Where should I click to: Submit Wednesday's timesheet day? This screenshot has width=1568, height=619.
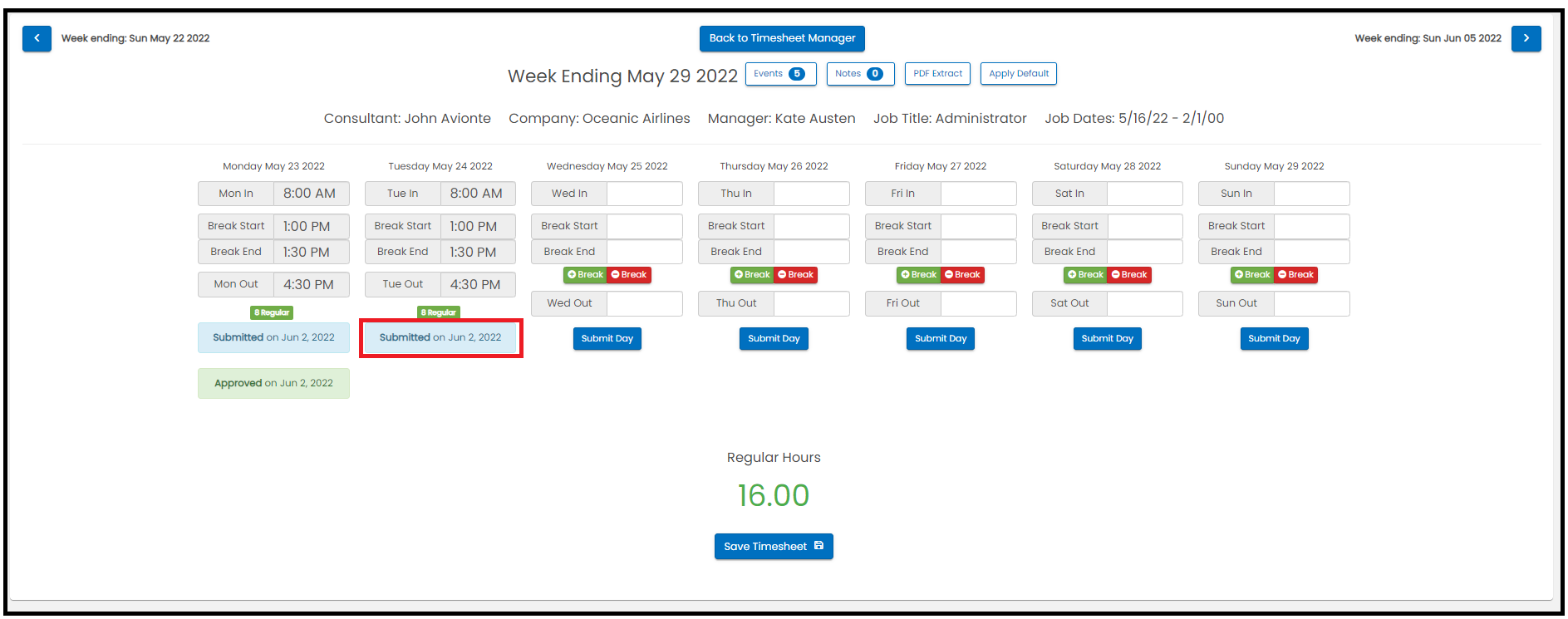(x=607, y=338)
